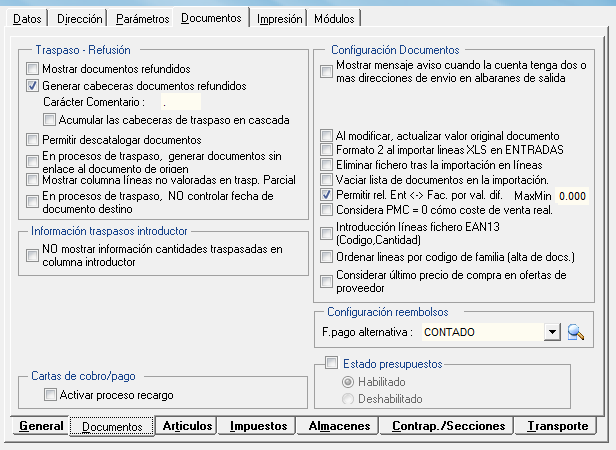This screenshot has height=450, width=616.
Task: Open the Impresión tab
Action: [280, 18]
